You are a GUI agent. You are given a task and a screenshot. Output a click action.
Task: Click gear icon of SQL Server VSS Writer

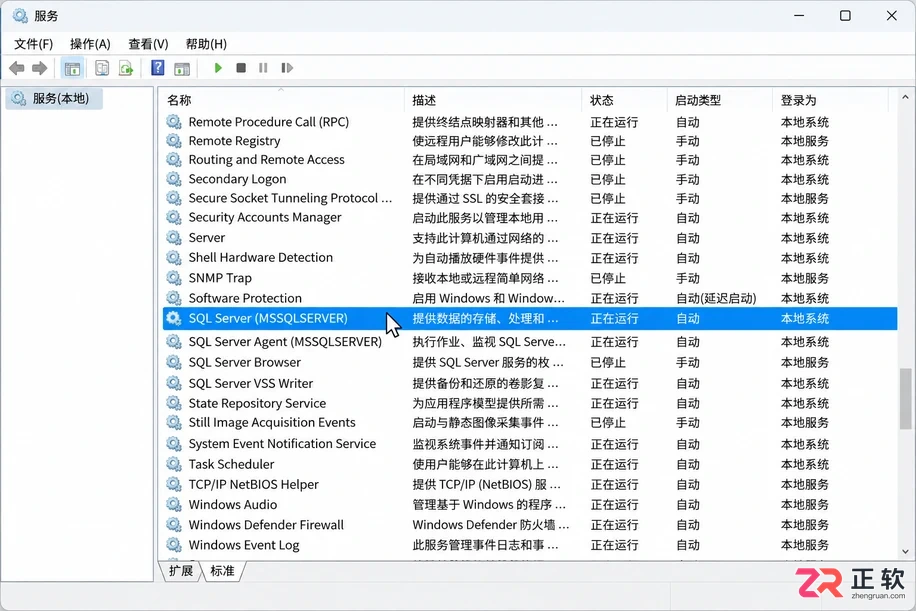(x=174, y=383)
